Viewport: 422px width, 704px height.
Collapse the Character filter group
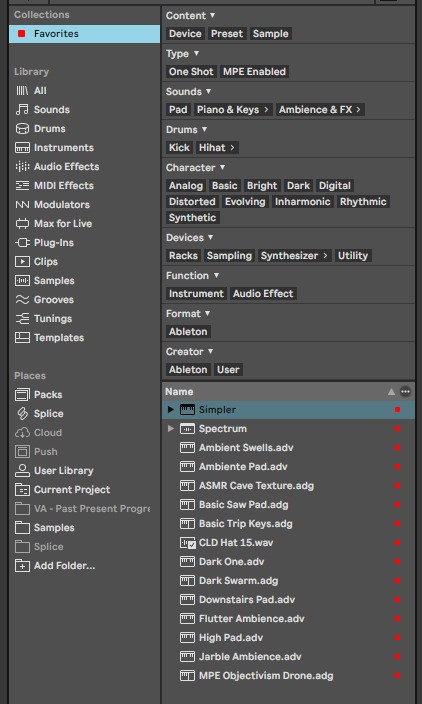click(x=222, y=167)
